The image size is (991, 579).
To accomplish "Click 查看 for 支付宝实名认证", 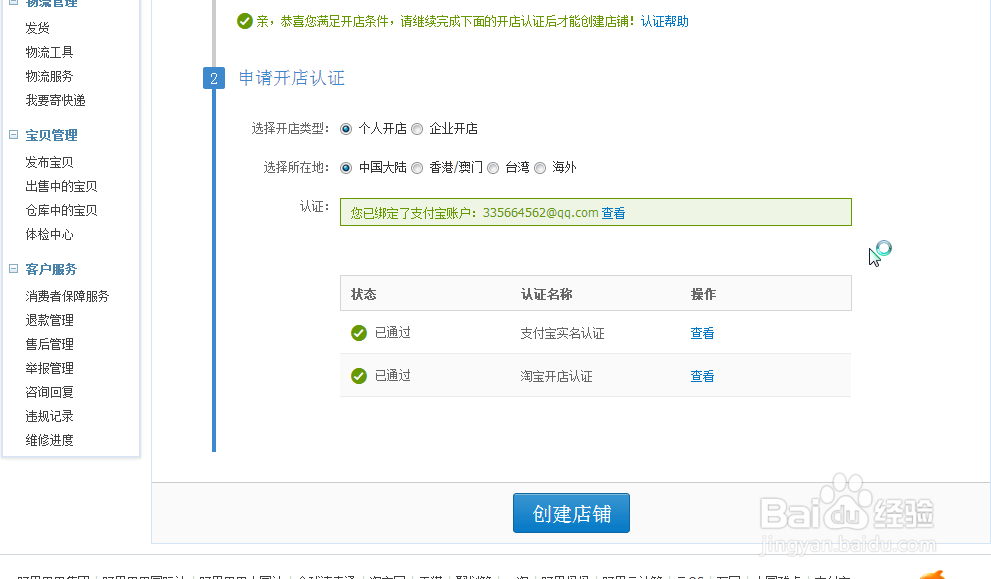I will [702, 332].
